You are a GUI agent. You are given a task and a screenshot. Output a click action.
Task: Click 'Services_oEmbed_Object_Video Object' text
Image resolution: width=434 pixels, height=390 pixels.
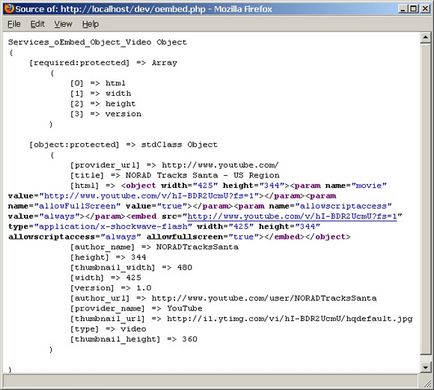pos(97,42)
